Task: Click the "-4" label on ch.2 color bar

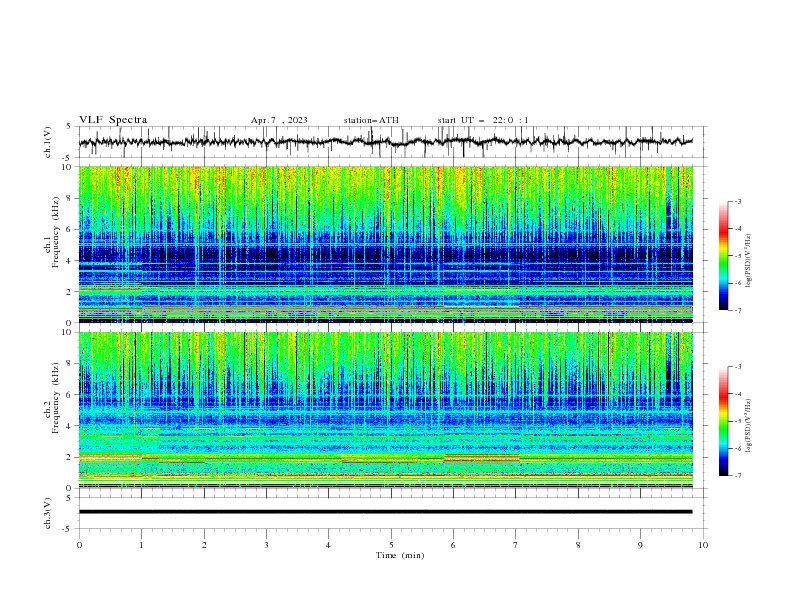Action: point(737,394)
